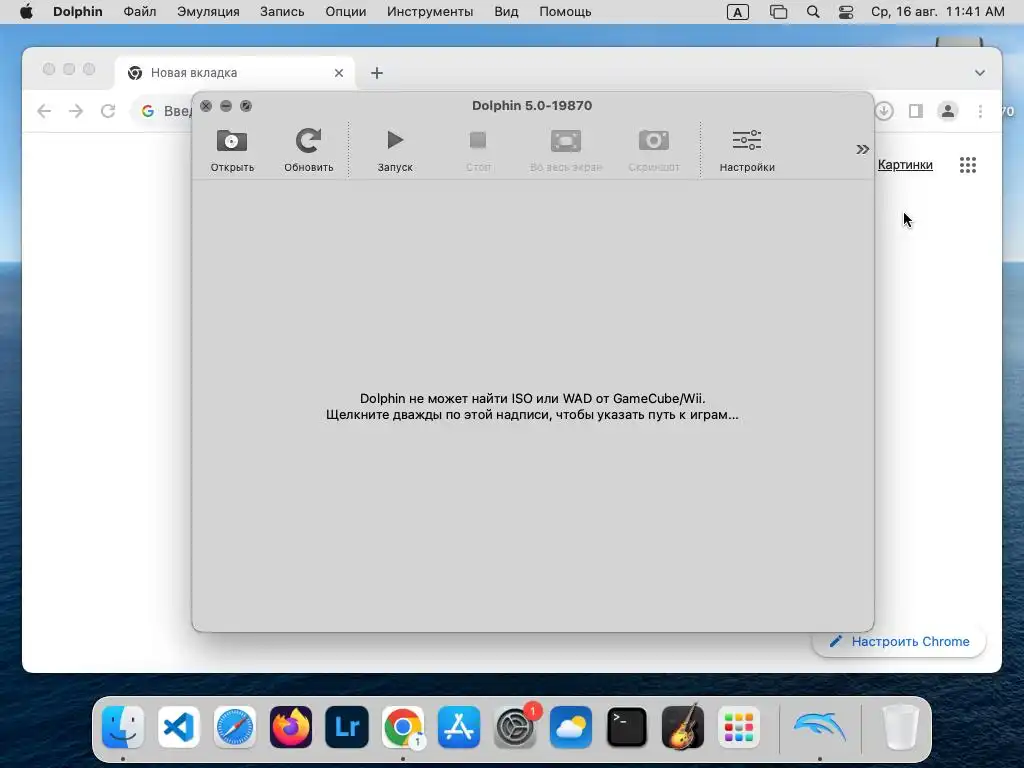Launch Lightroom from the Dock
The height and width of the screenshot is (768, 1024).
[x=347, y=727]
